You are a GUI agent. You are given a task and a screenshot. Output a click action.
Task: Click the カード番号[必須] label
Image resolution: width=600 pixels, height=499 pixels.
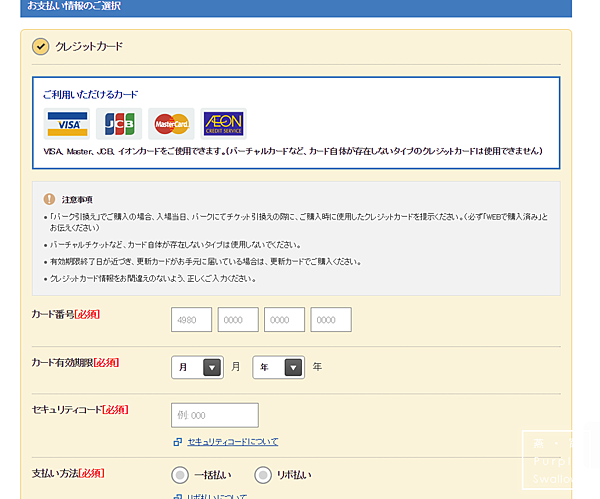[66, 315]
